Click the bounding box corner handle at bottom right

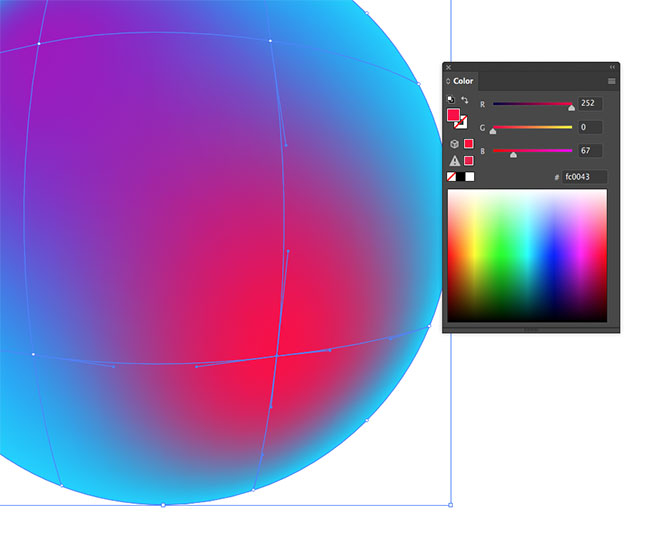(450, 505)
